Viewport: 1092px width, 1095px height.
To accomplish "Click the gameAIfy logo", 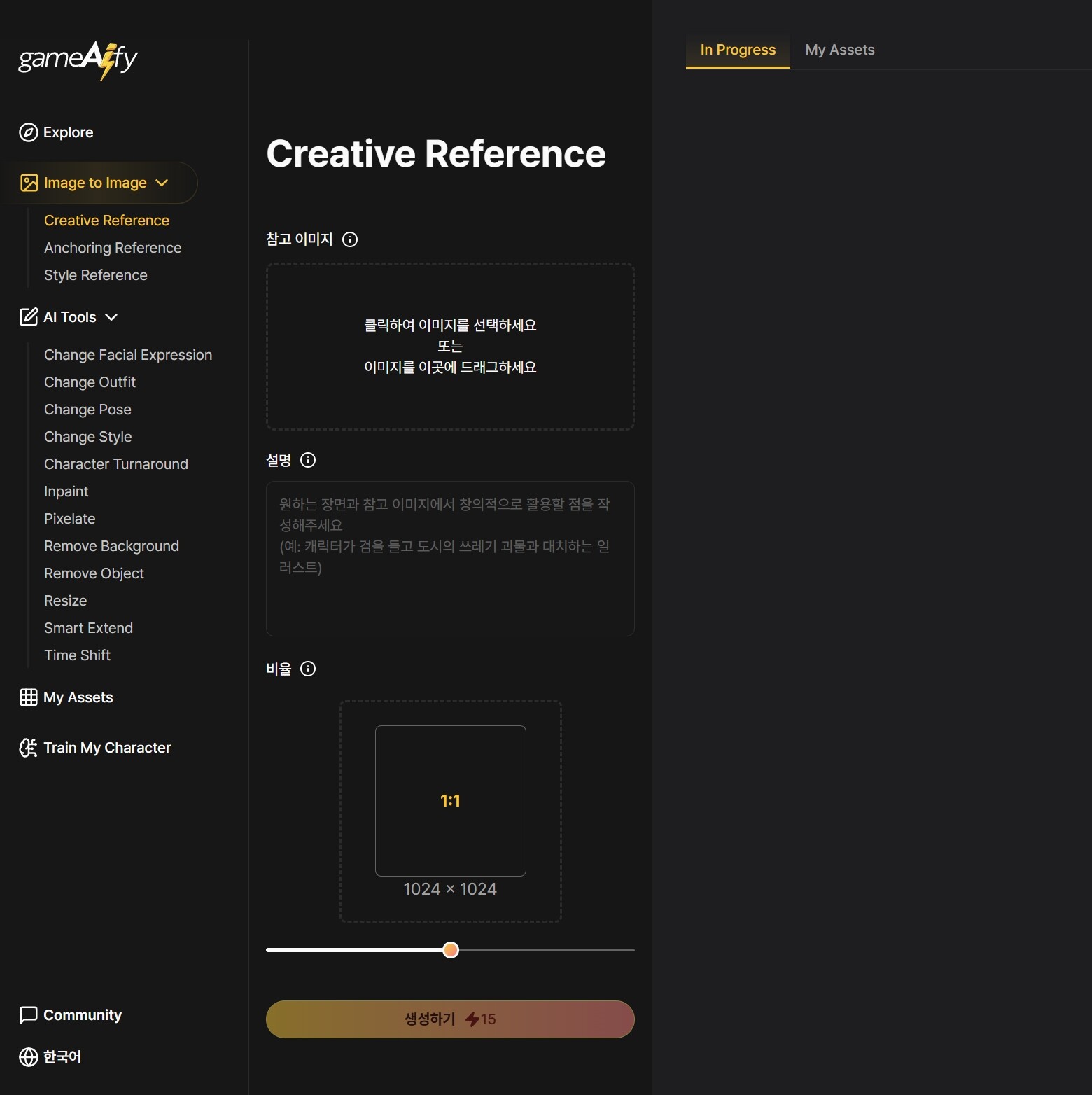I will tap(78, 60).
